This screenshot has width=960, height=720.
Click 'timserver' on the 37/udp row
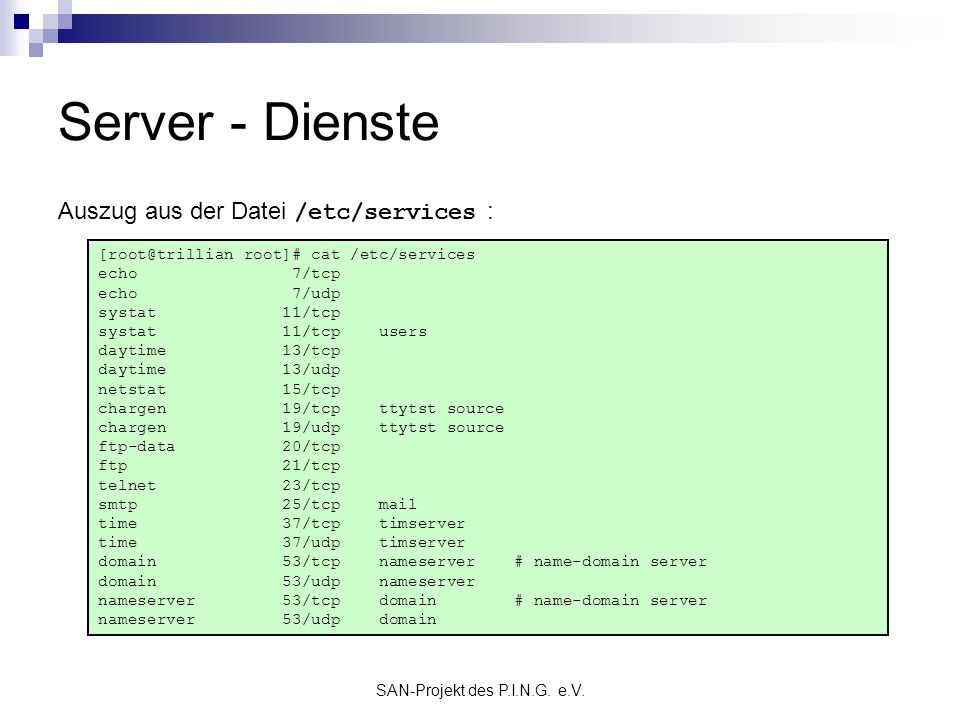422,542
